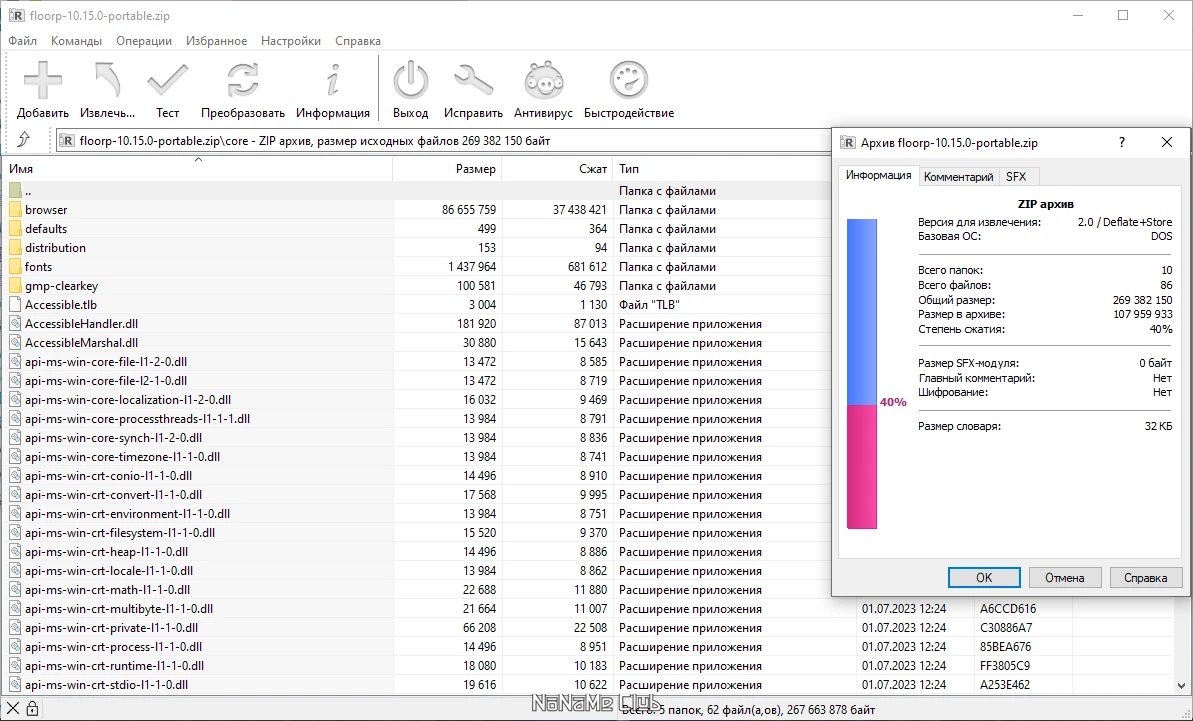The height and width of the screenshot is (721, 1193).
Task: Switch to the SFX tab
Action: coord(1016,177)
